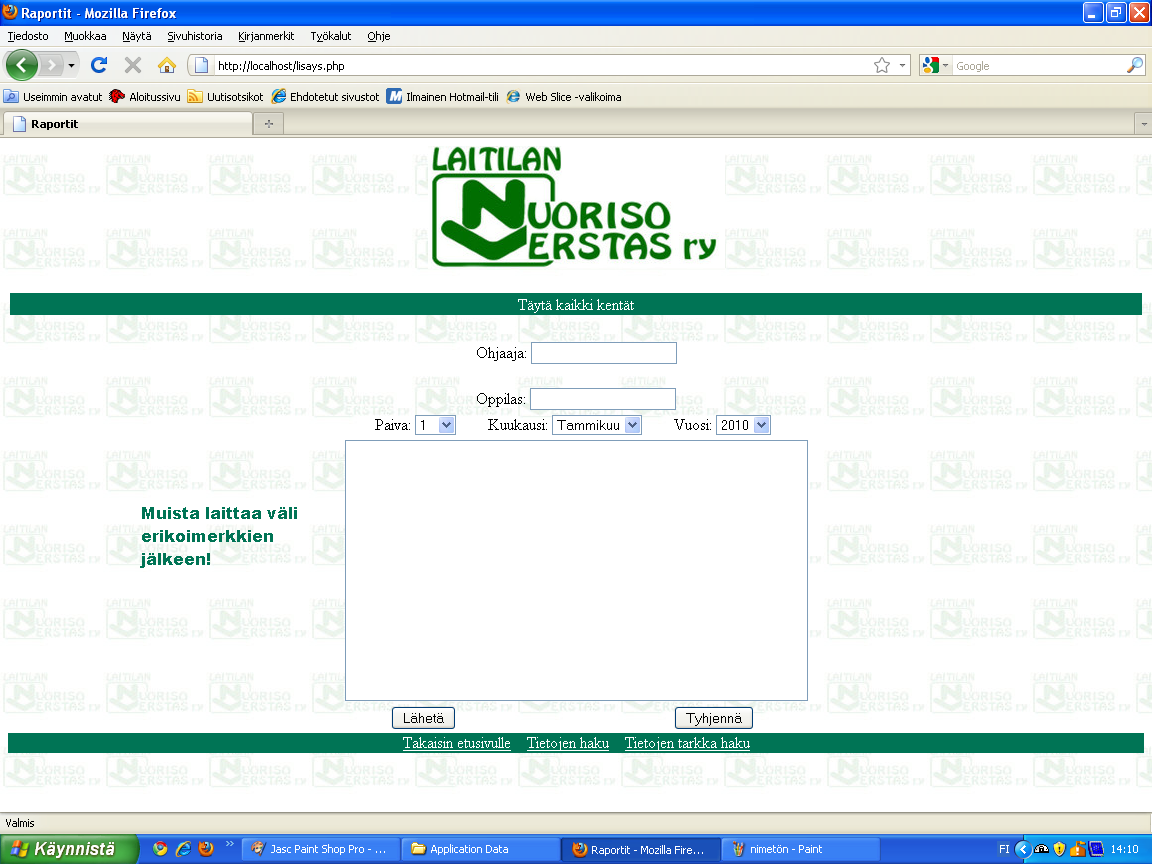The height and width of the screenshot is (864, 1152).
Task: Launch Firefox from quick launch
Action: click(x=206, y=849)
